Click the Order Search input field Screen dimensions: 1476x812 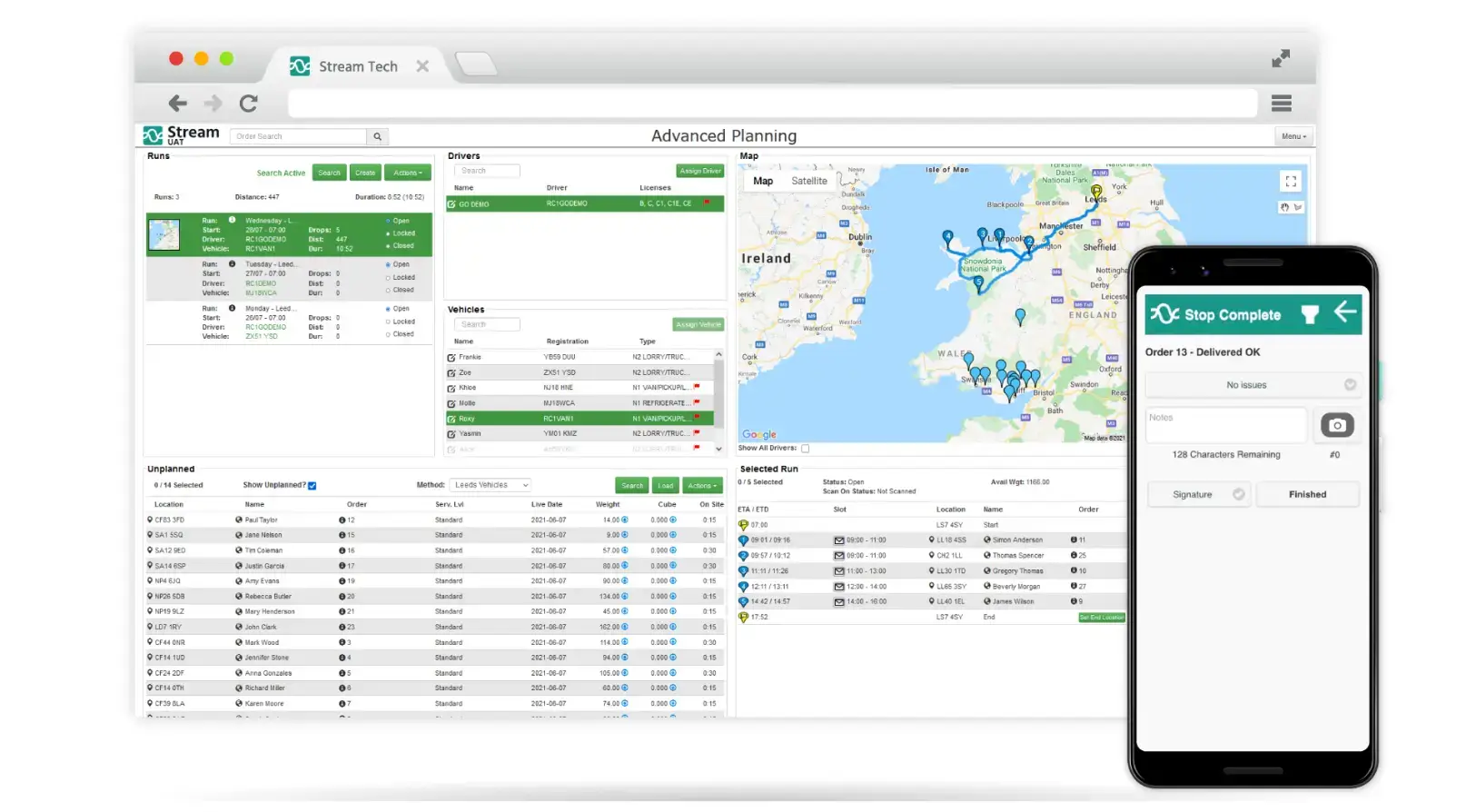(299, 136)
